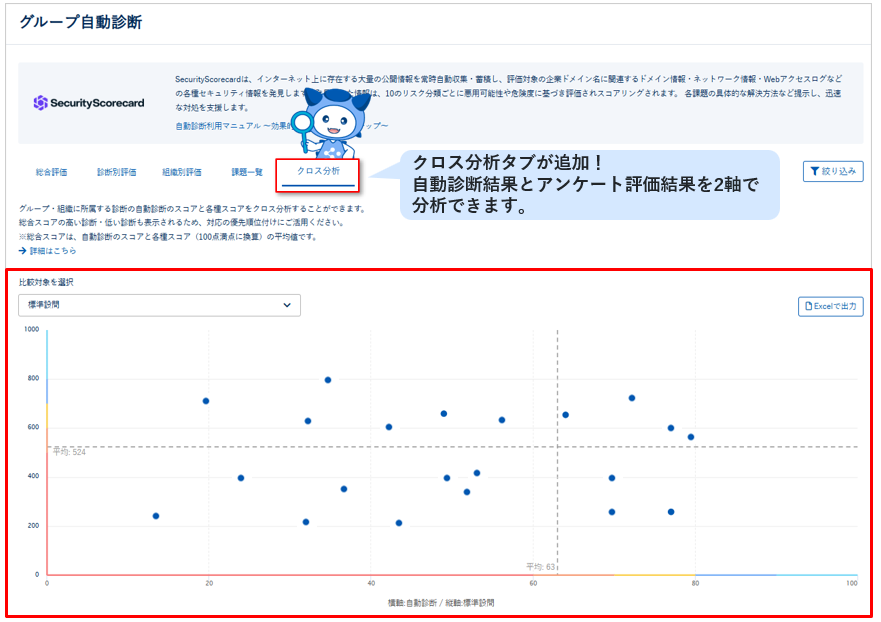Open the 自動診断利用マニュアル link
Viewport: 881px width, 622px height.
click(215, 123)
